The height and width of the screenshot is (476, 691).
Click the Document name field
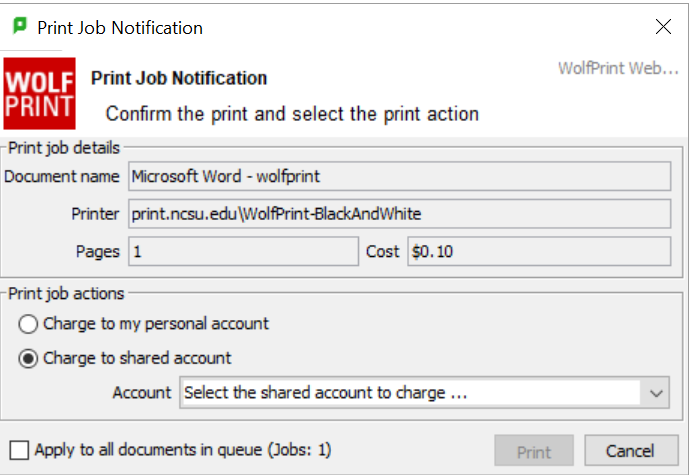tap(398, 177)
